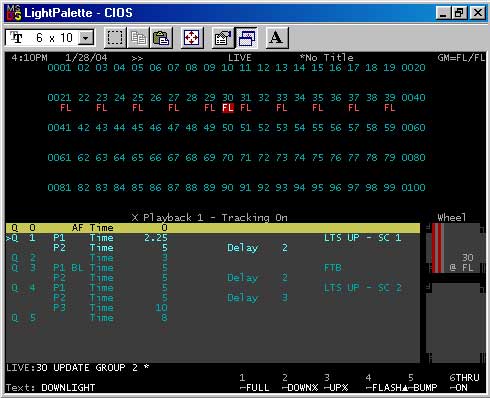Click channel number 50
Viewport: 490px width, 398px height.
click(228, 128)
